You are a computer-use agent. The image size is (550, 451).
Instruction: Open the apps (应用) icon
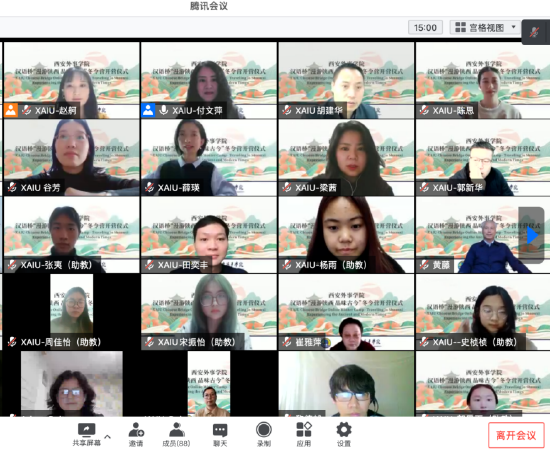[304, 435]
